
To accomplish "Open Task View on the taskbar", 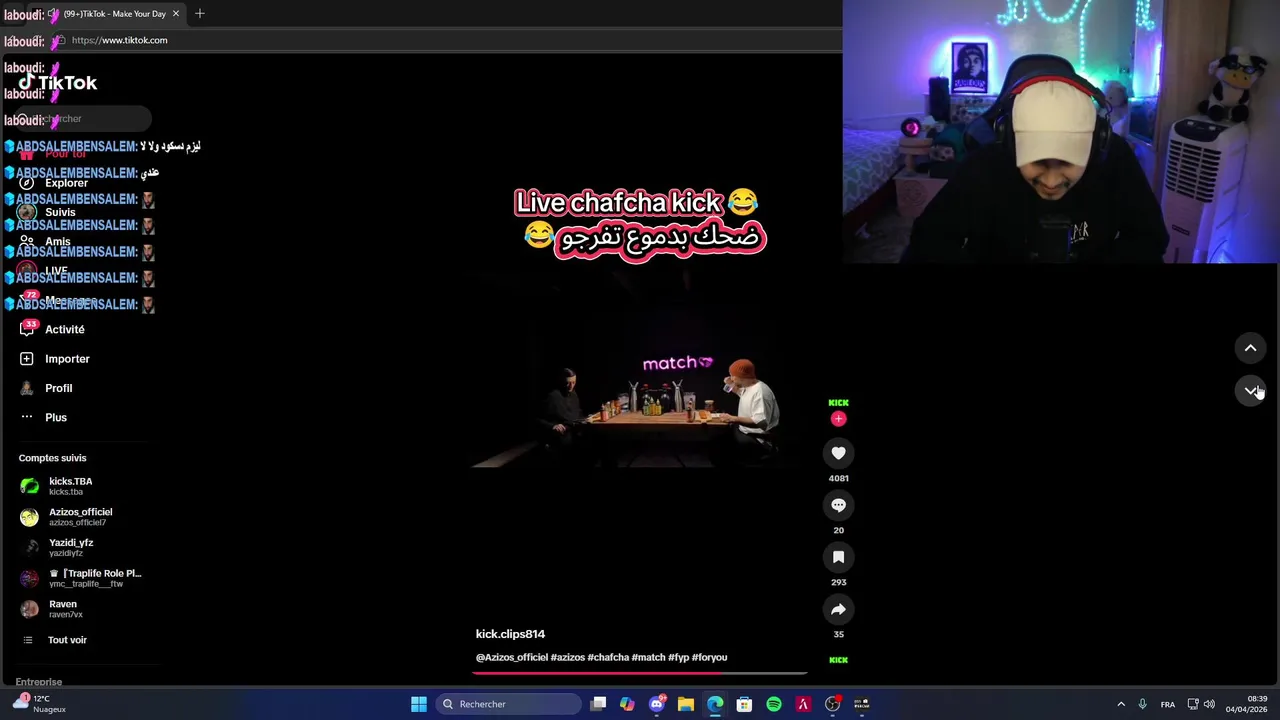I will point(598,704).
